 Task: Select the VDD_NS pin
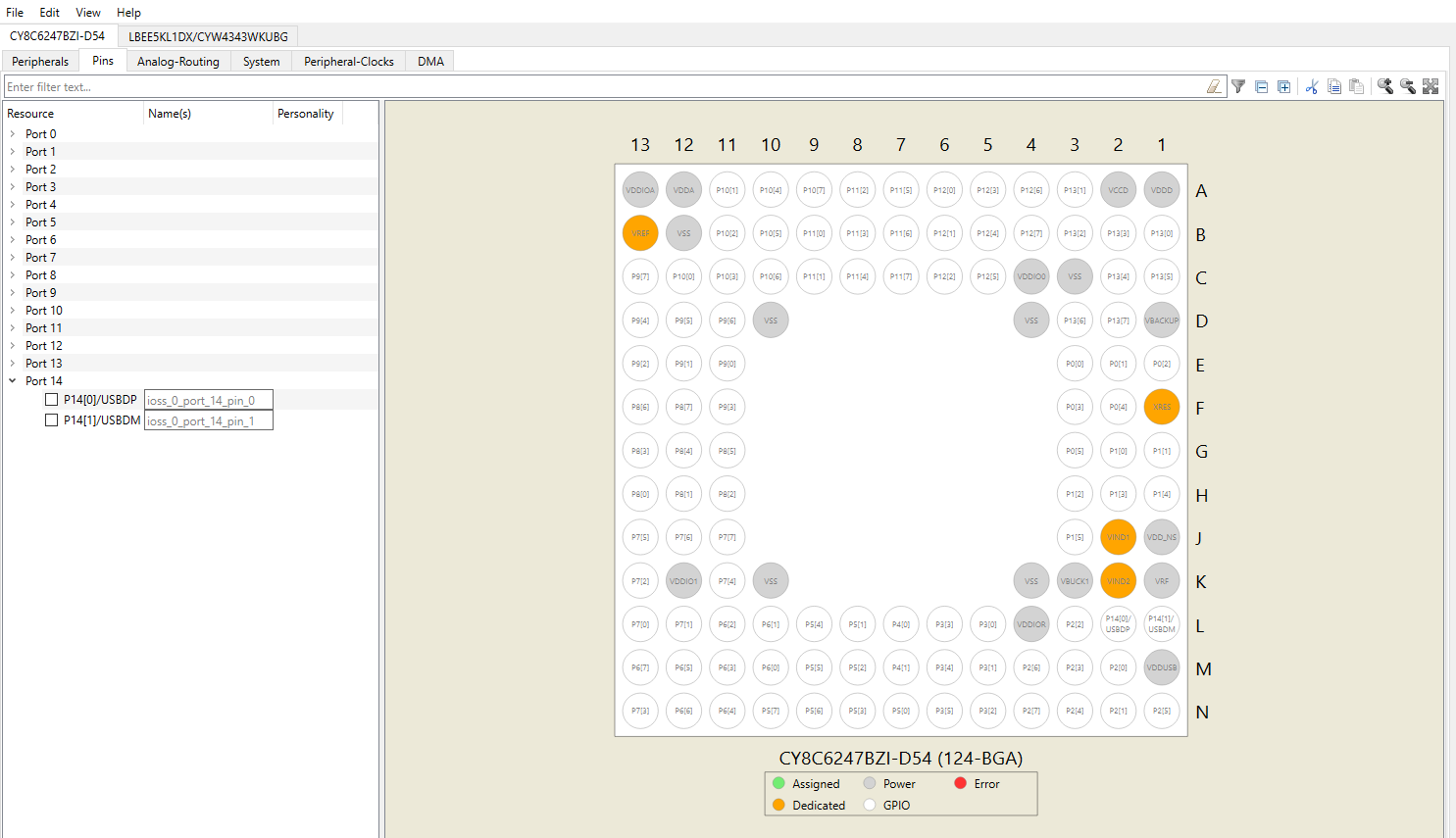pos(1162,537)
